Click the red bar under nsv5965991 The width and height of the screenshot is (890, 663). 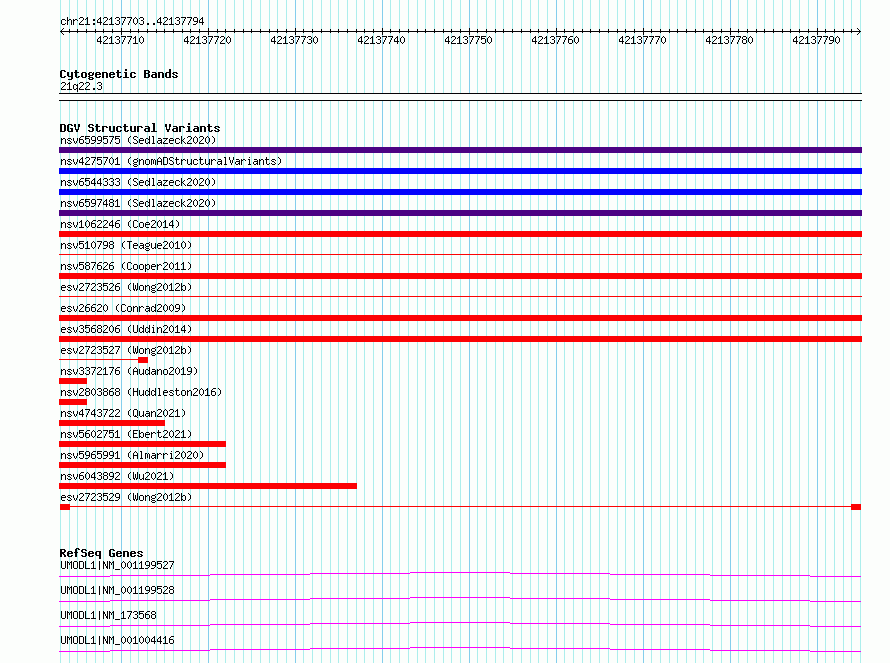coord(142,465)
